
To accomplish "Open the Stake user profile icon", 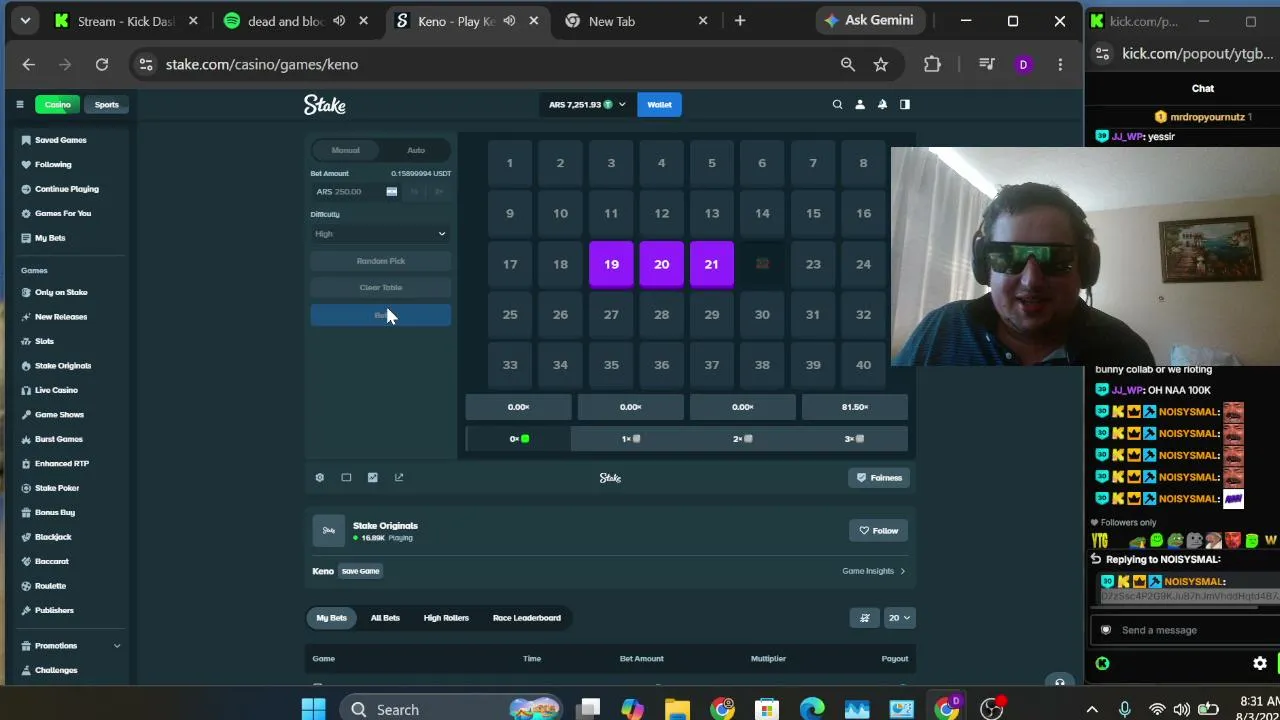I will pyautogui.click(x=860, y=104).
